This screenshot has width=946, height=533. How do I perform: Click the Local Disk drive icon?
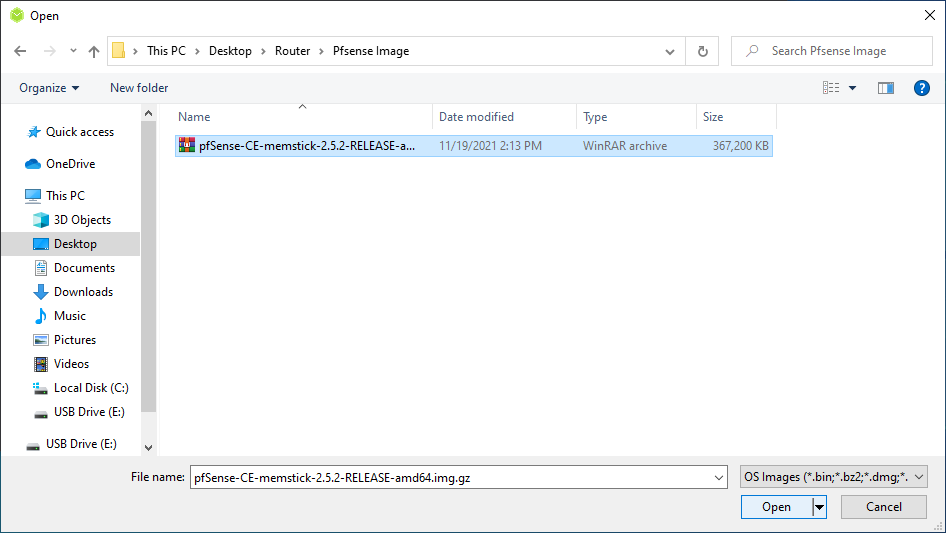coord(40,388)
